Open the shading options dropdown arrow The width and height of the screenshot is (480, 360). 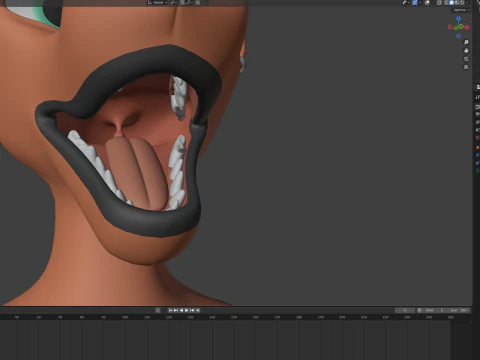467,3
